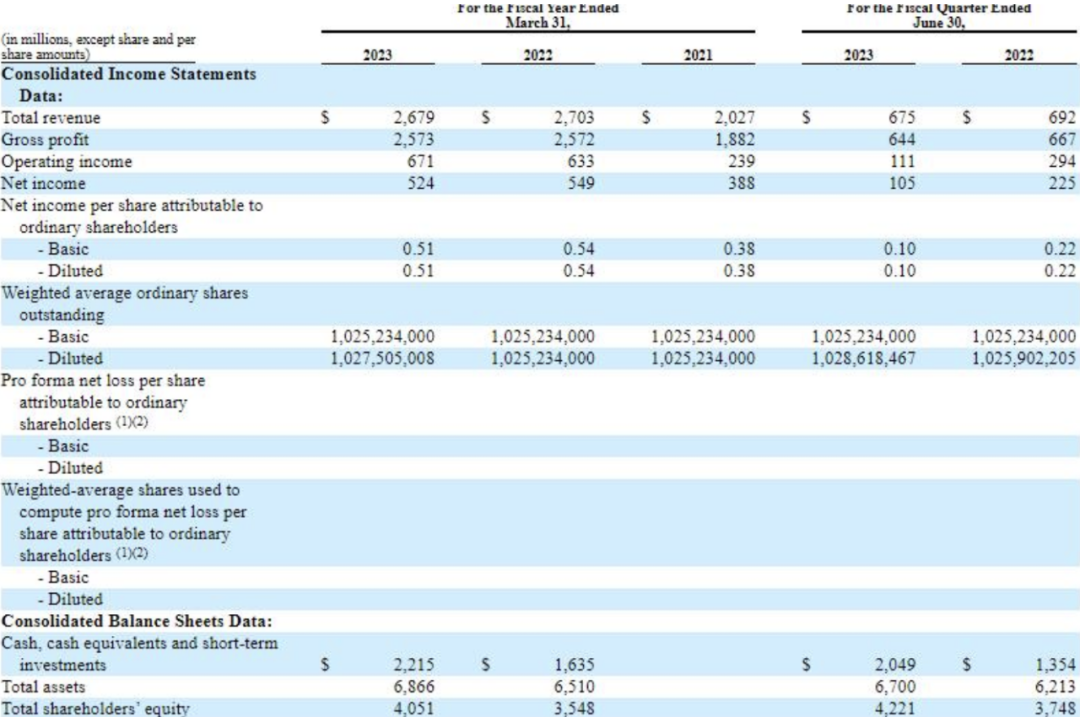Viewport: 1080px width, 717px height.
Task: Click the Total assets row label
Action: [x=43, y=687]
